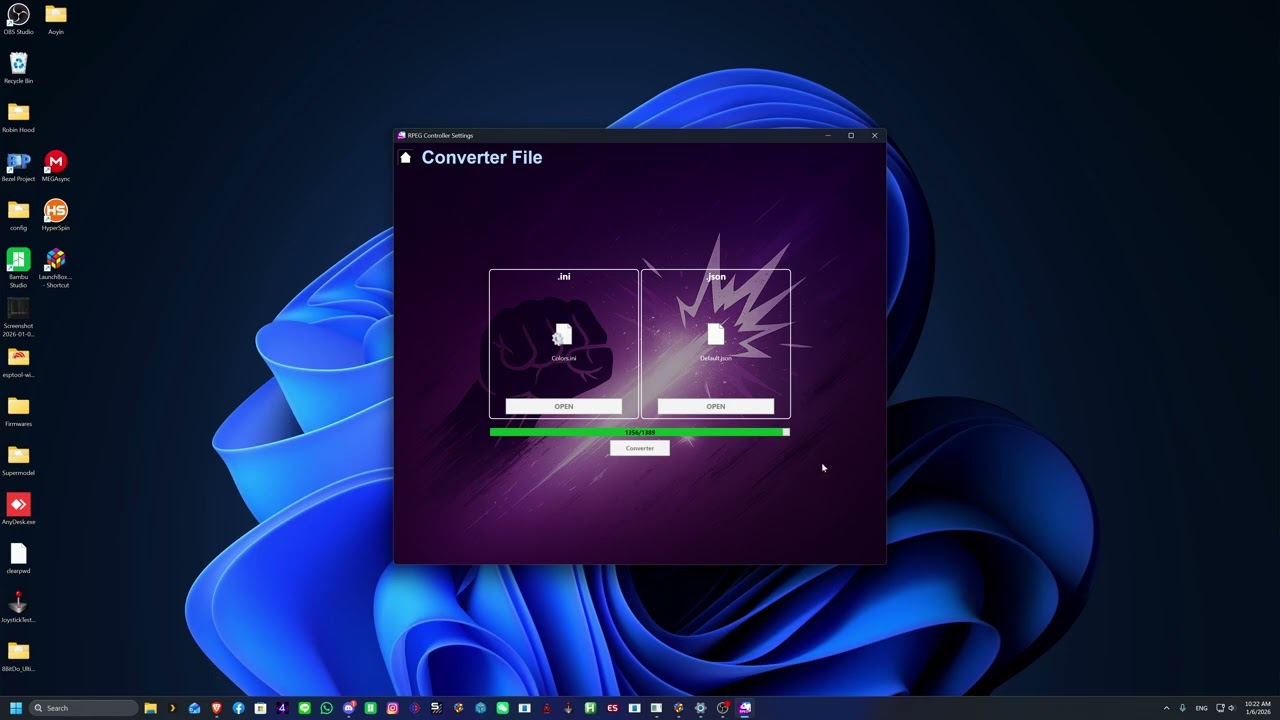Click the Colors.ini file icon
The height and width of the screenshot is (720, 1280).
point(563,335)
